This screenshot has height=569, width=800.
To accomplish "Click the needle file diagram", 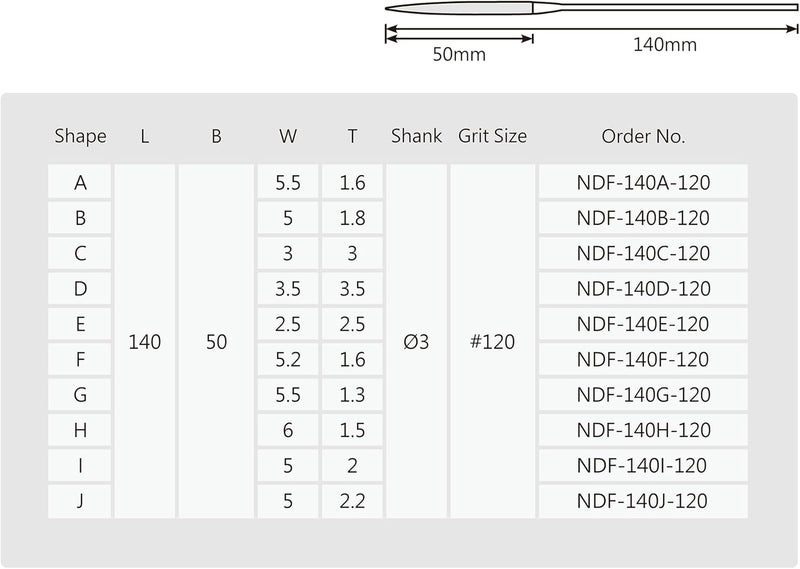I will [591, 8].
